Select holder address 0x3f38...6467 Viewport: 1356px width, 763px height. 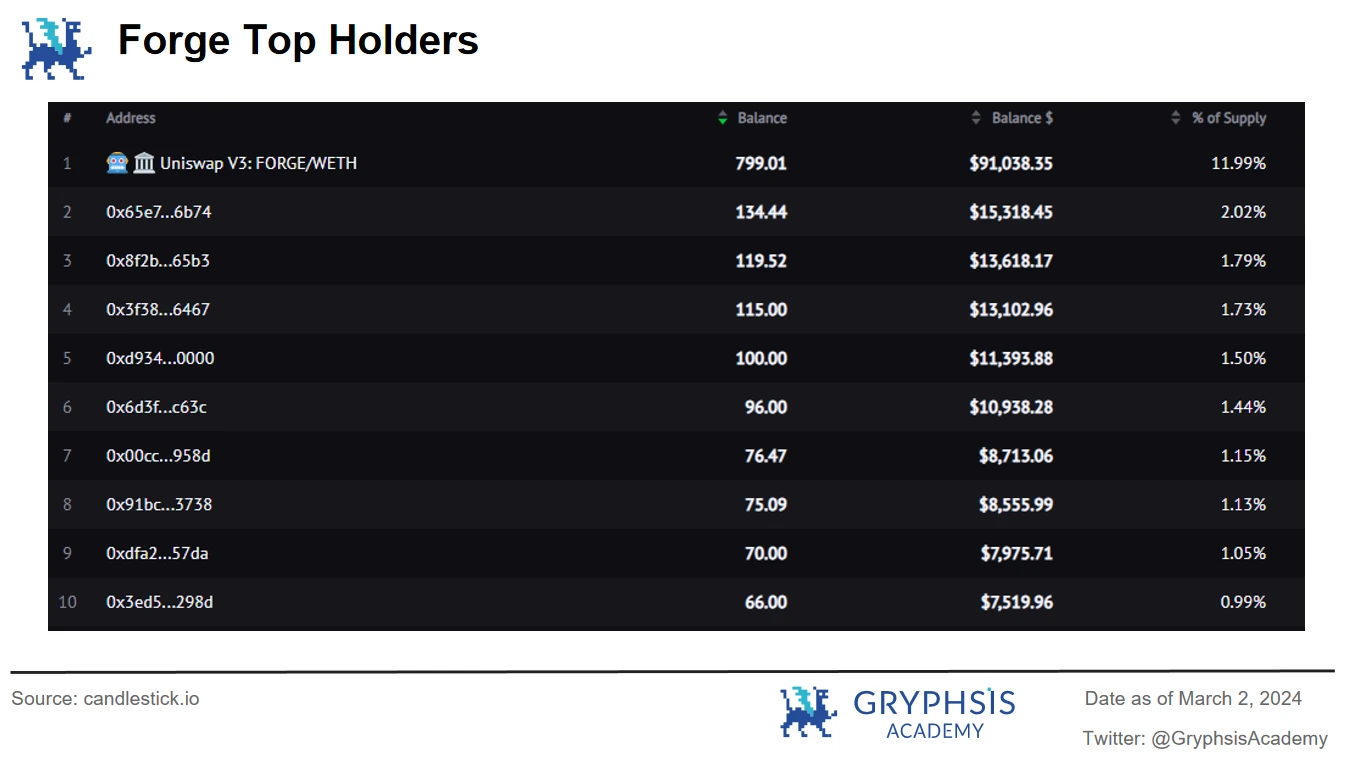(x=158, y=310)
